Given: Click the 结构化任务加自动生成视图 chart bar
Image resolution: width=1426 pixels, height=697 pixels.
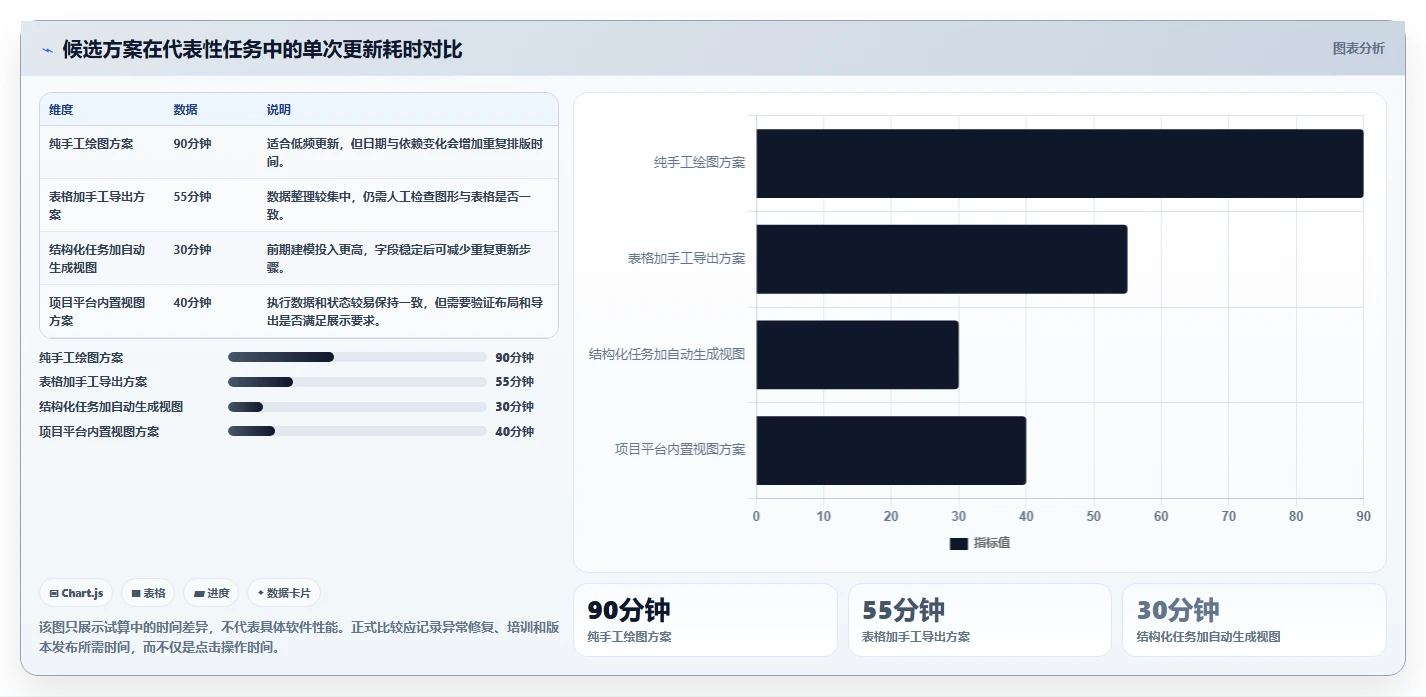Looking at the screenshot, I should click(x=857, y=355).
